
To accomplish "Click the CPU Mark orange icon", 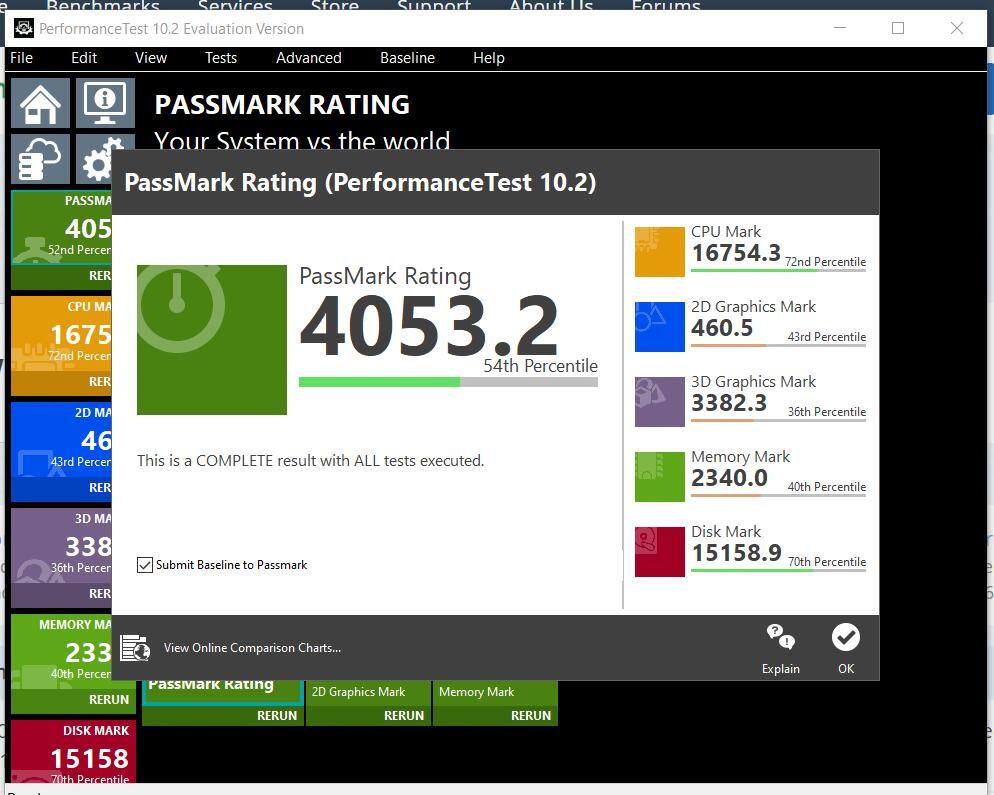I will (x=659, y=251).
